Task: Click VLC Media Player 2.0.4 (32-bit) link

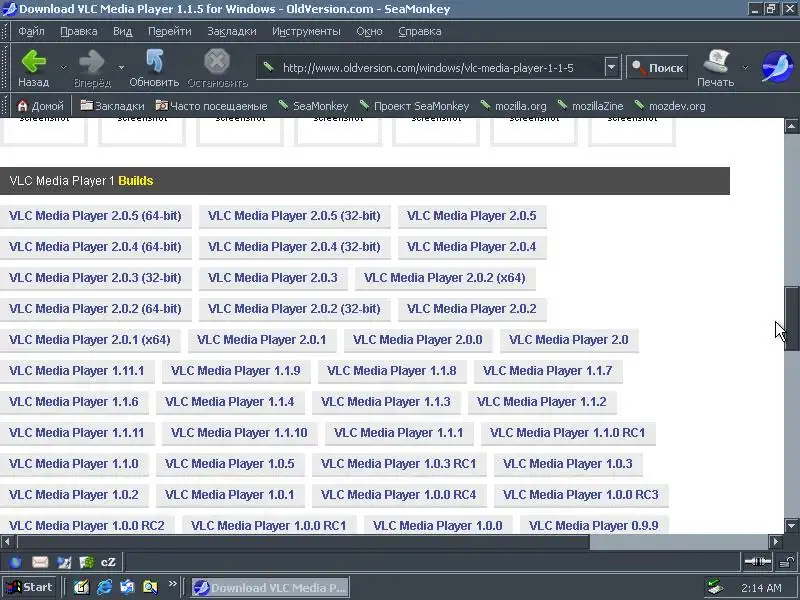Action: (294, 247)
